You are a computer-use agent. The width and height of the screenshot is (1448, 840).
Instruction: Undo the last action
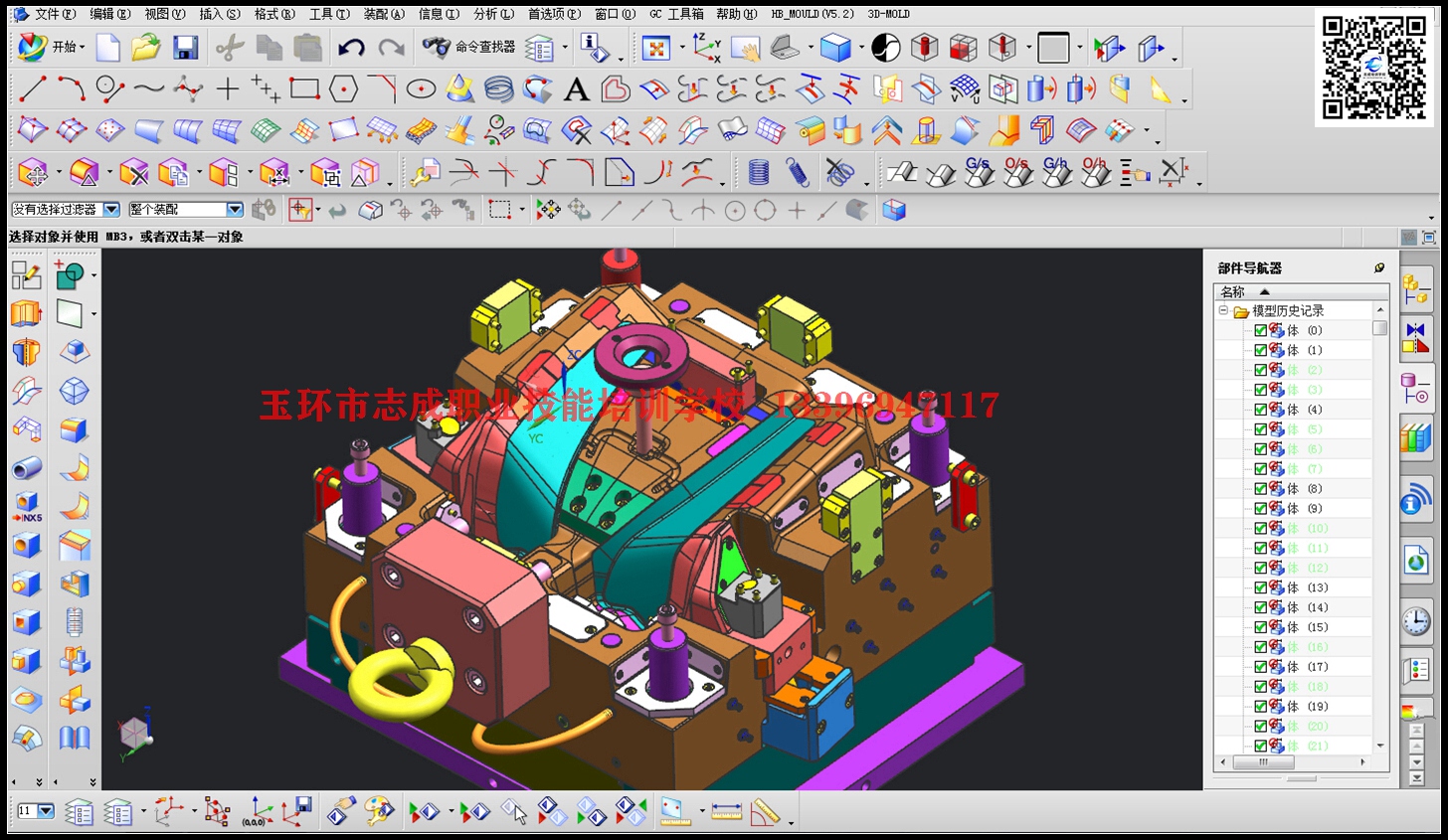tap(350, 47)
